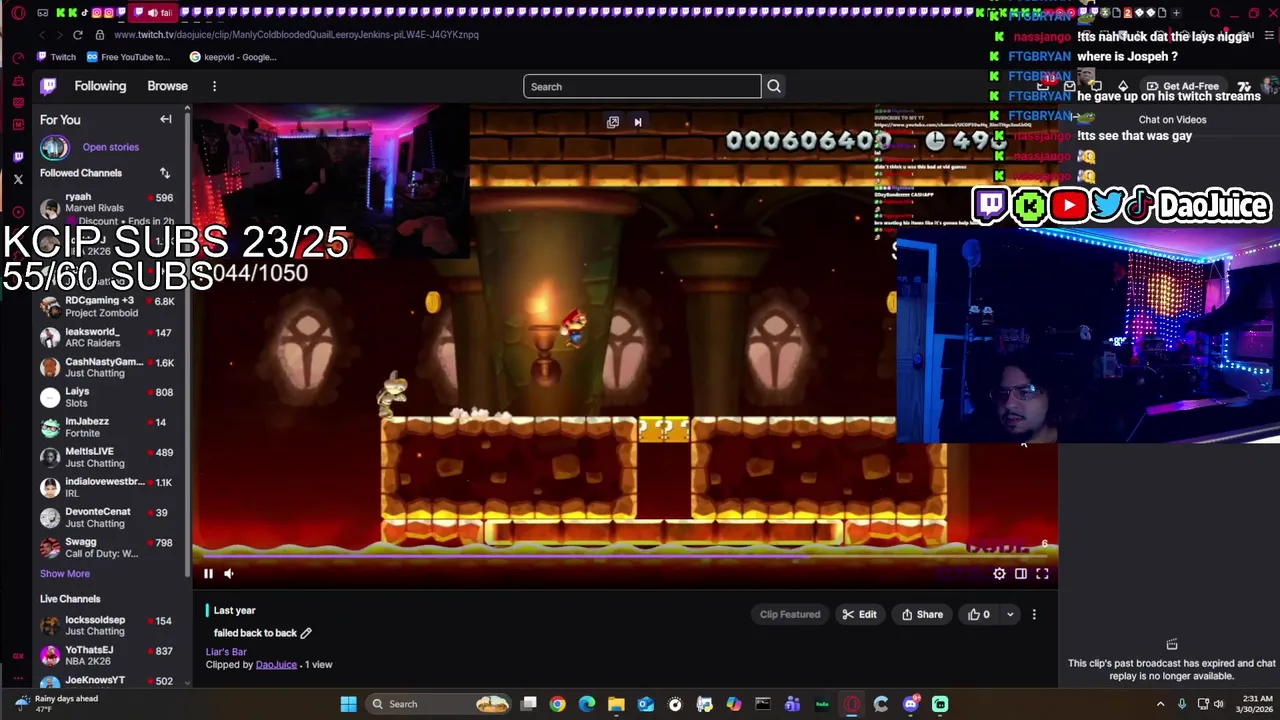Viewport: 1280px width, 720px height.
Task: Share this clip
Action: [922, 614]
